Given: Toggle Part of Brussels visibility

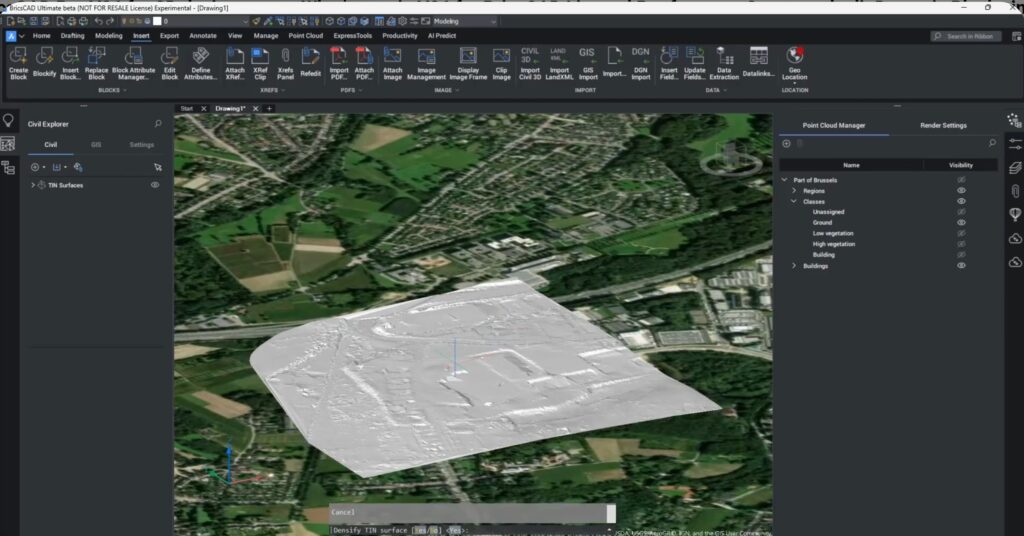Looking at the screenshot, I should click(961, 180).
